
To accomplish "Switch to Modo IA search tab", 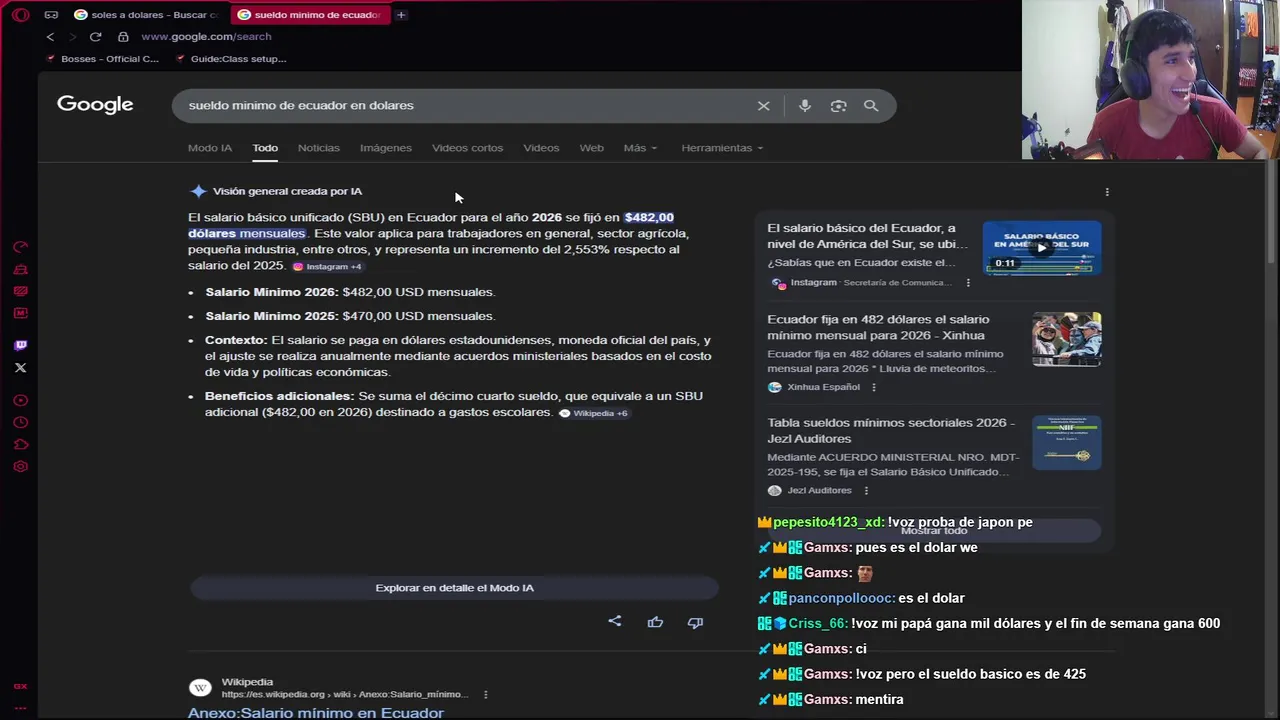I will coord(210,148).
